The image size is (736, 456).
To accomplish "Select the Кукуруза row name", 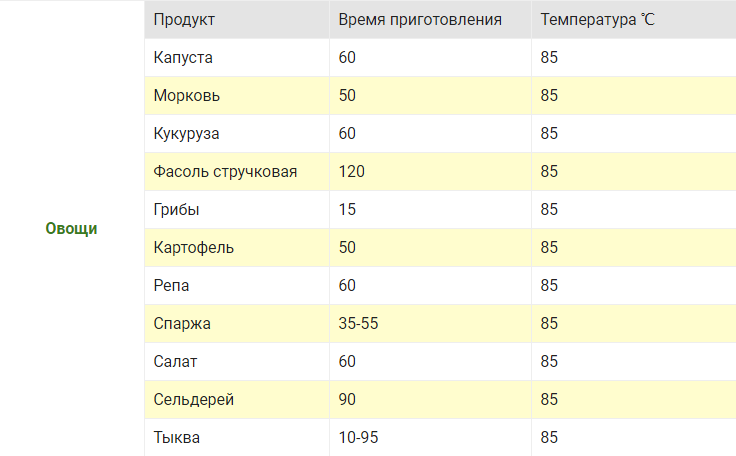I will tap(186, 134).
